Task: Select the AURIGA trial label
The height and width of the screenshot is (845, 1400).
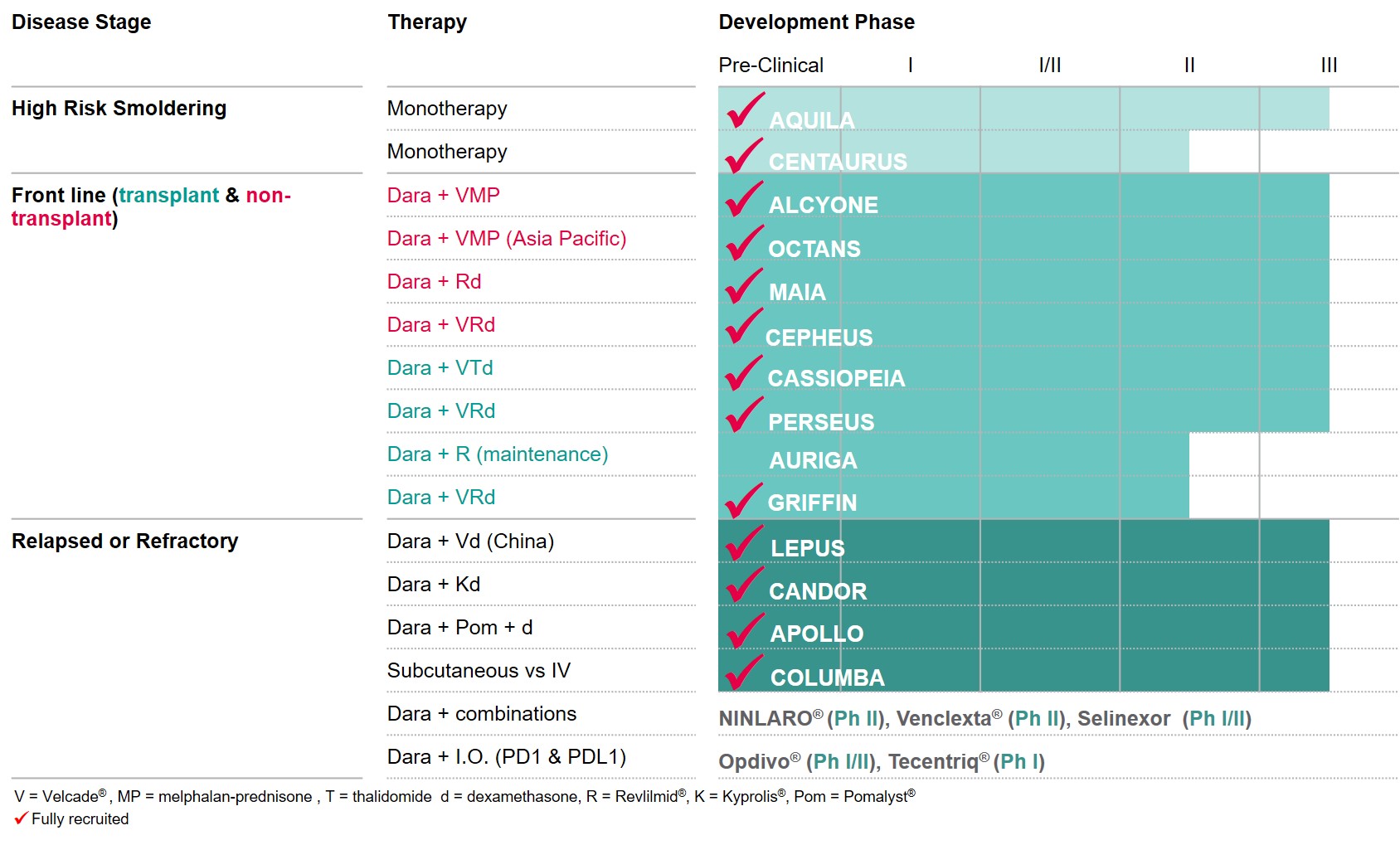Action: [813, 460]
